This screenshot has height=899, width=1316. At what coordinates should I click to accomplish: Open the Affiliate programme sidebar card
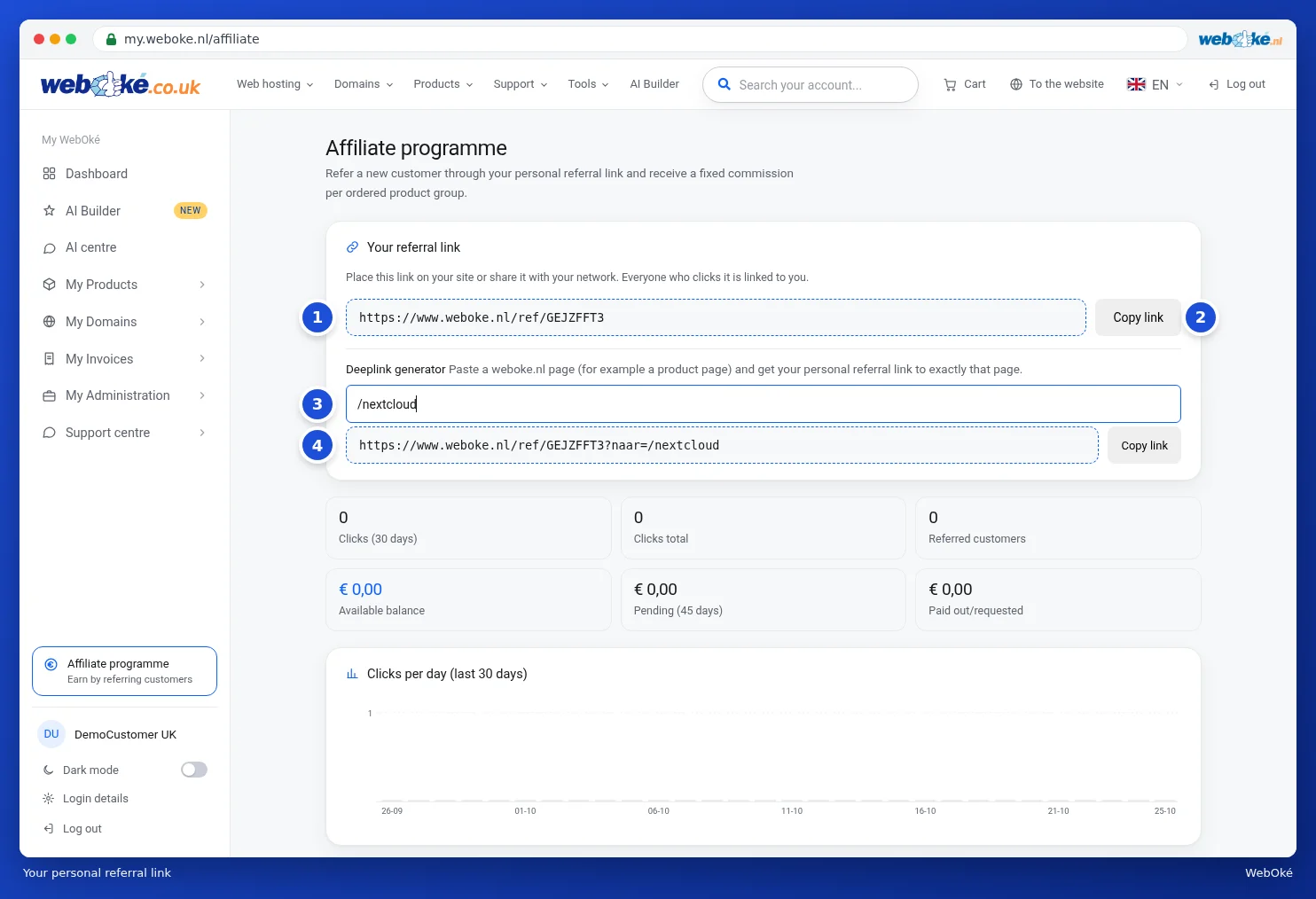click(124, 671)
